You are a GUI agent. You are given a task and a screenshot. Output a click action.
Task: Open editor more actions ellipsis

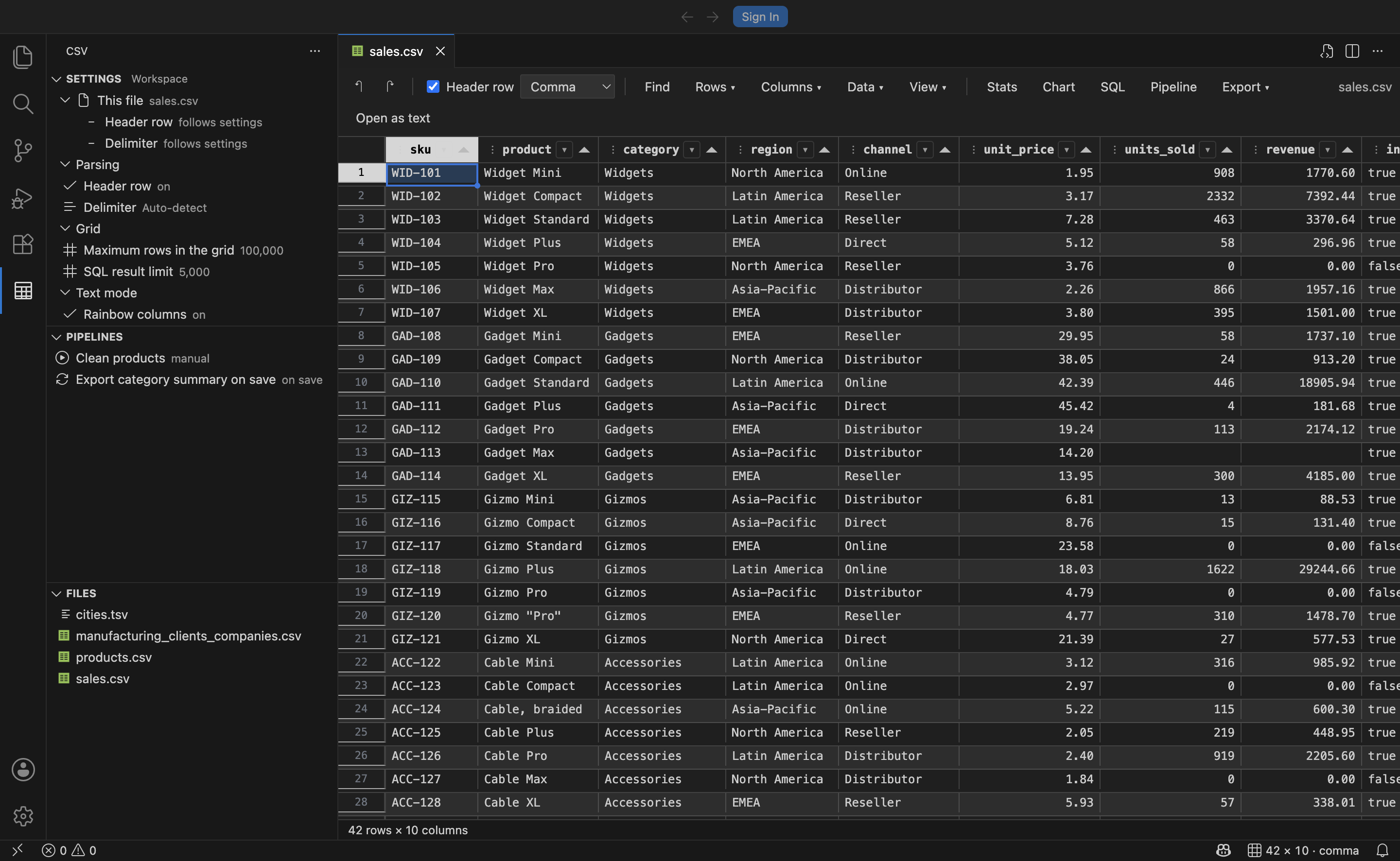pyautogui.click(x=1377, y=51)
